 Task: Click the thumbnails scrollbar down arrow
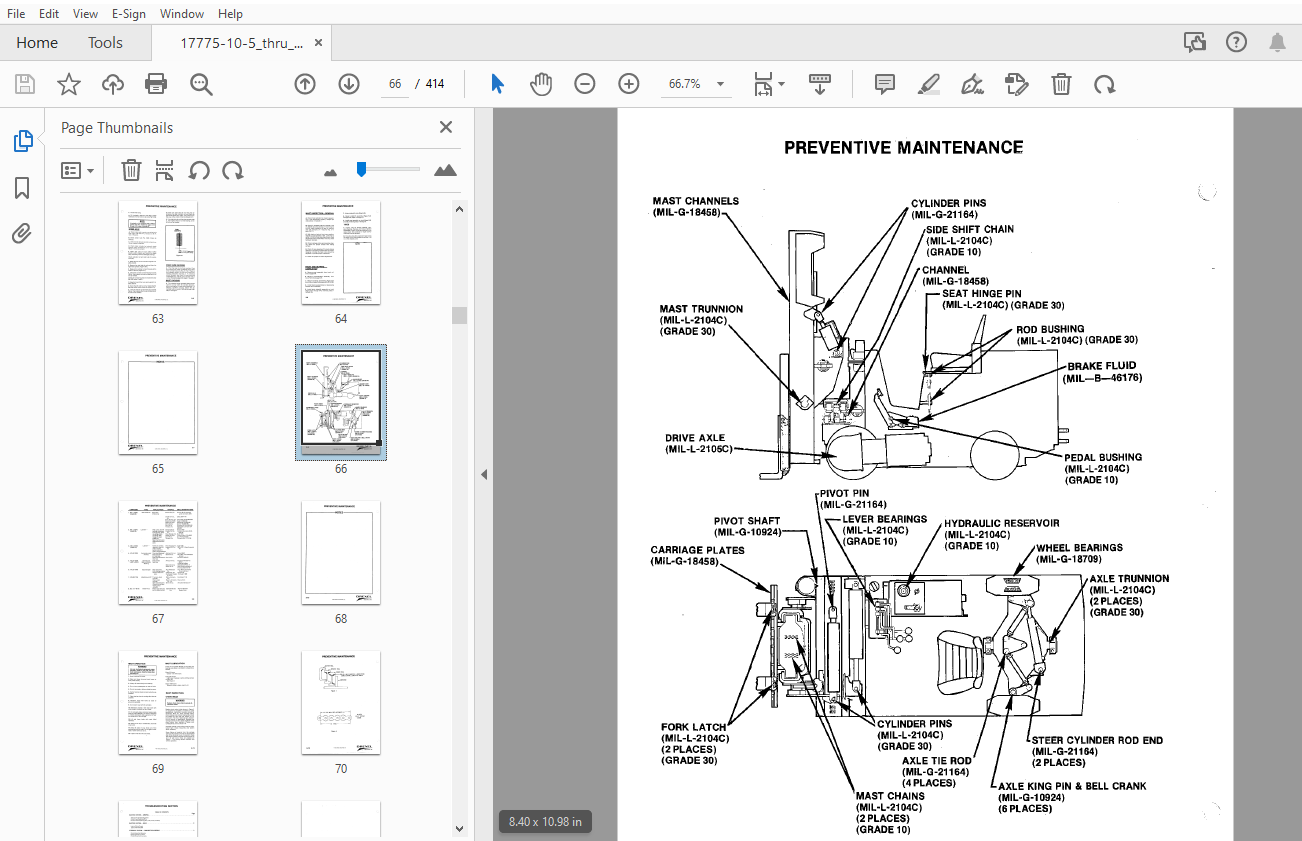tap(459, 828)
